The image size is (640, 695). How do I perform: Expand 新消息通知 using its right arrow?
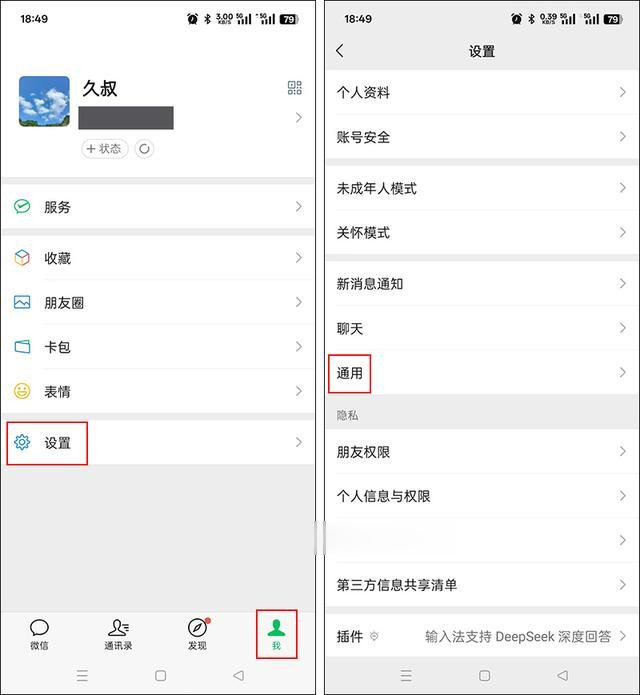click(x=623, y=283)
